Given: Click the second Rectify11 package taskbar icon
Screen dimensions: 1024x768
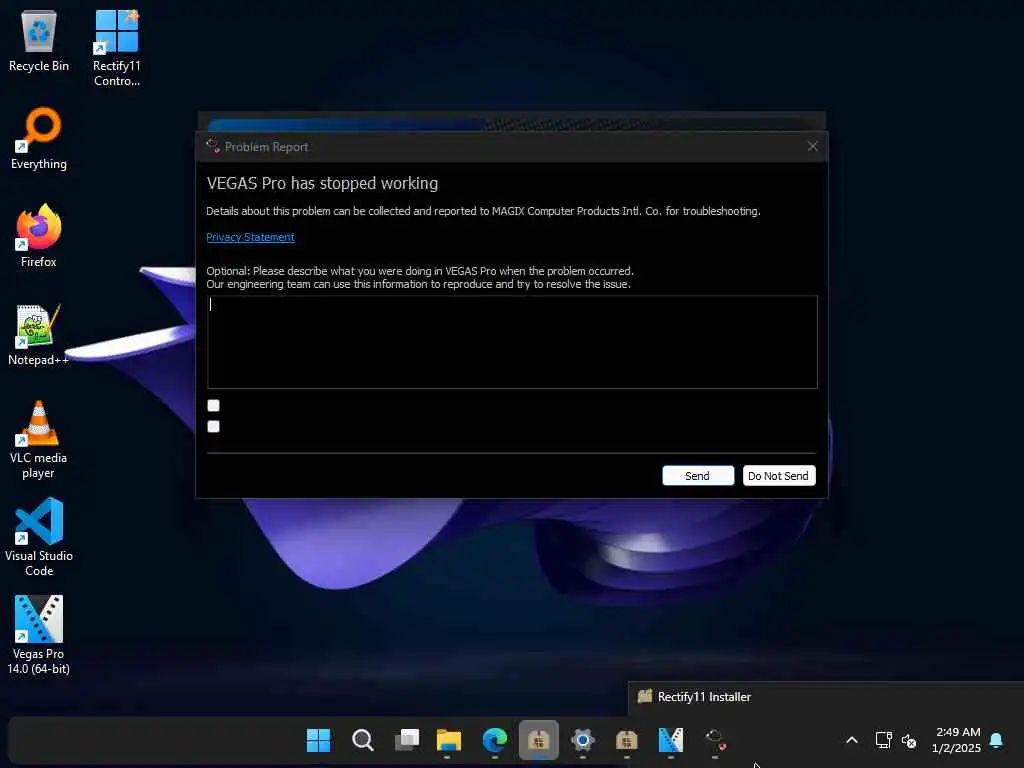Looking at the screenshot, I should tap(626, 740).
